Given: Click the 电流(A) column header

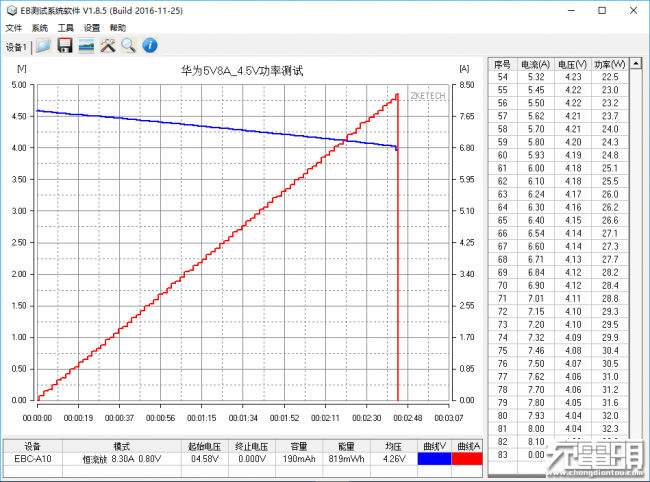Looking at the screenshot, I should click(536, 65).
